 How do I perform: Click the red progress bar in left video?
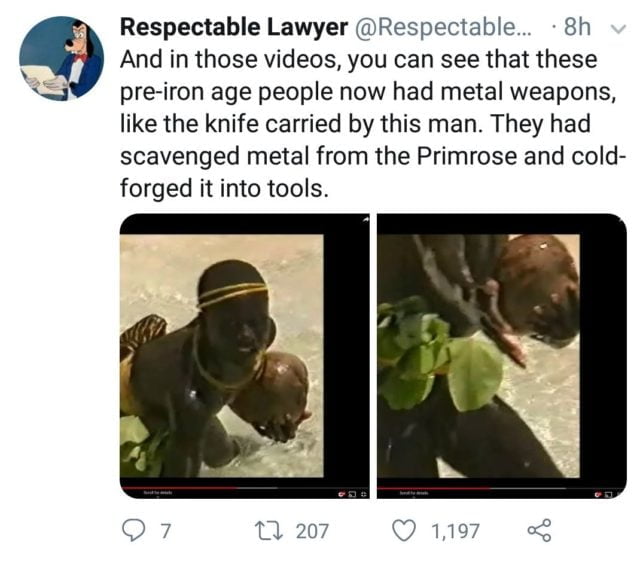click(200, 487)
